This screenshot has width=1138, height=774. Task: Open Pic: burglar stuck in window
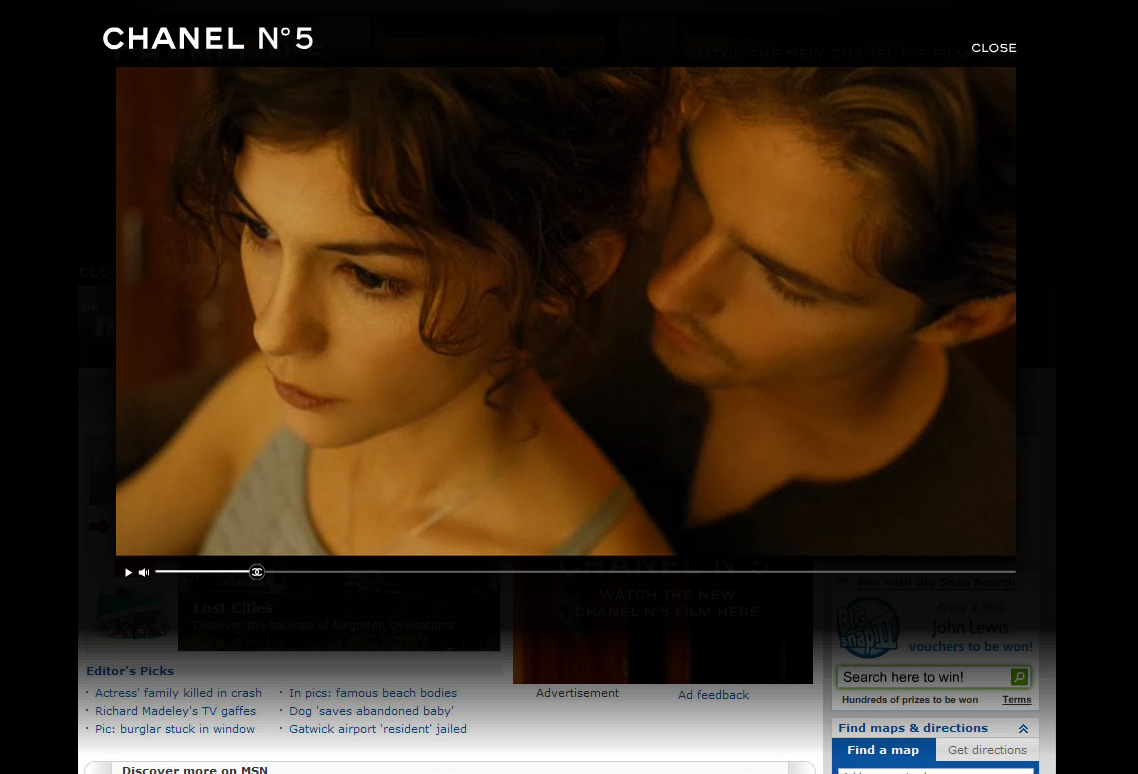tap(175, 729)
